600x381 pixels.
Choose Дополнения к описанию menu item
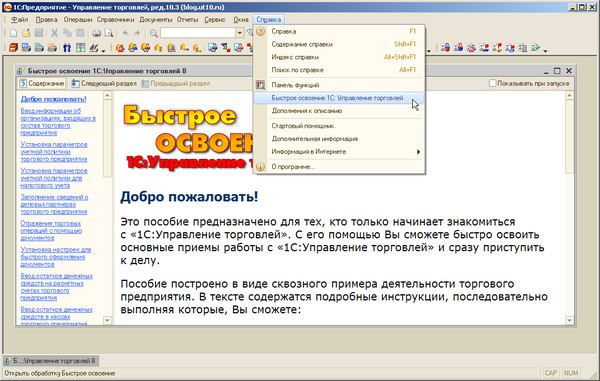coord(339,111)
